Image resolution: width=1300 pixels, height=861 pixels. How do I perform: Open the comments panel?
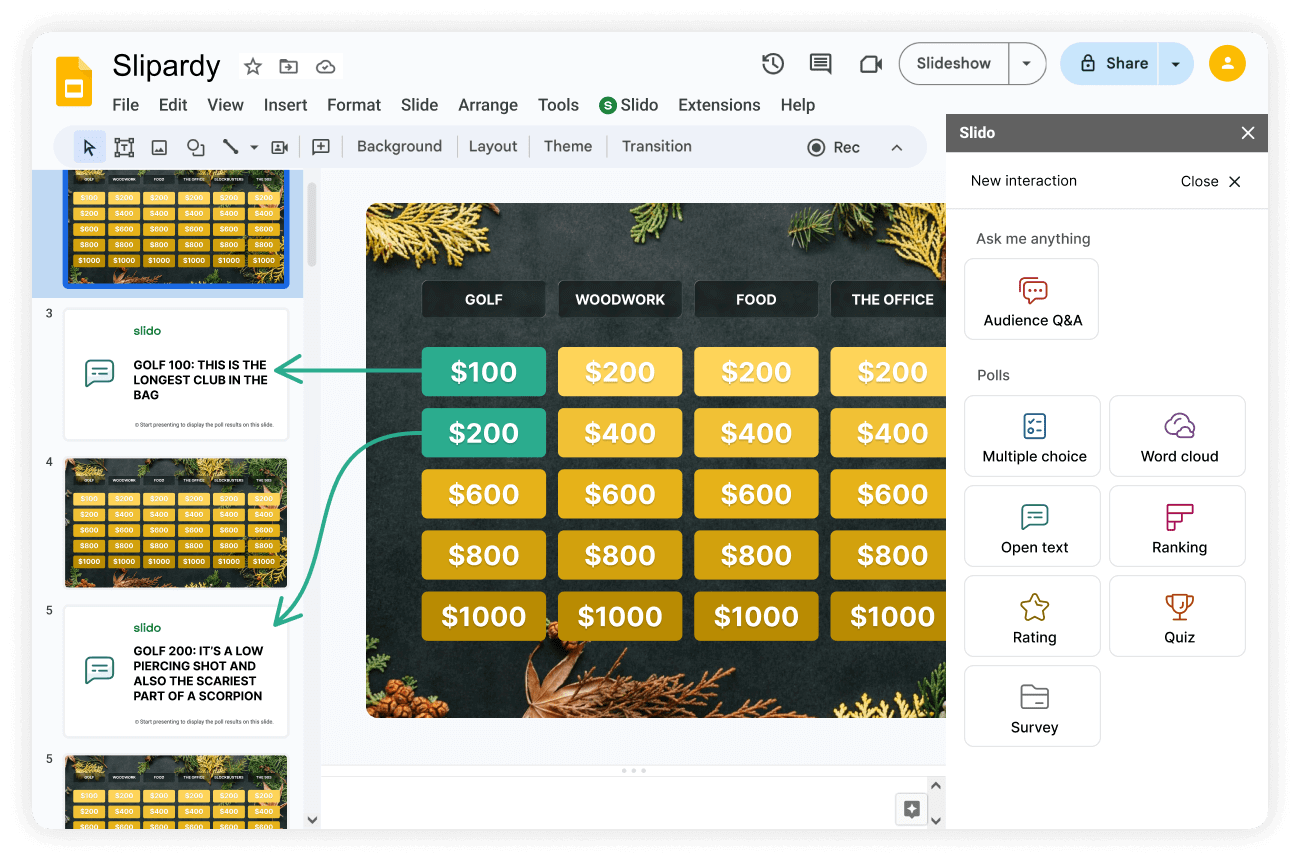pyautogui.click(x=820, y=63)
